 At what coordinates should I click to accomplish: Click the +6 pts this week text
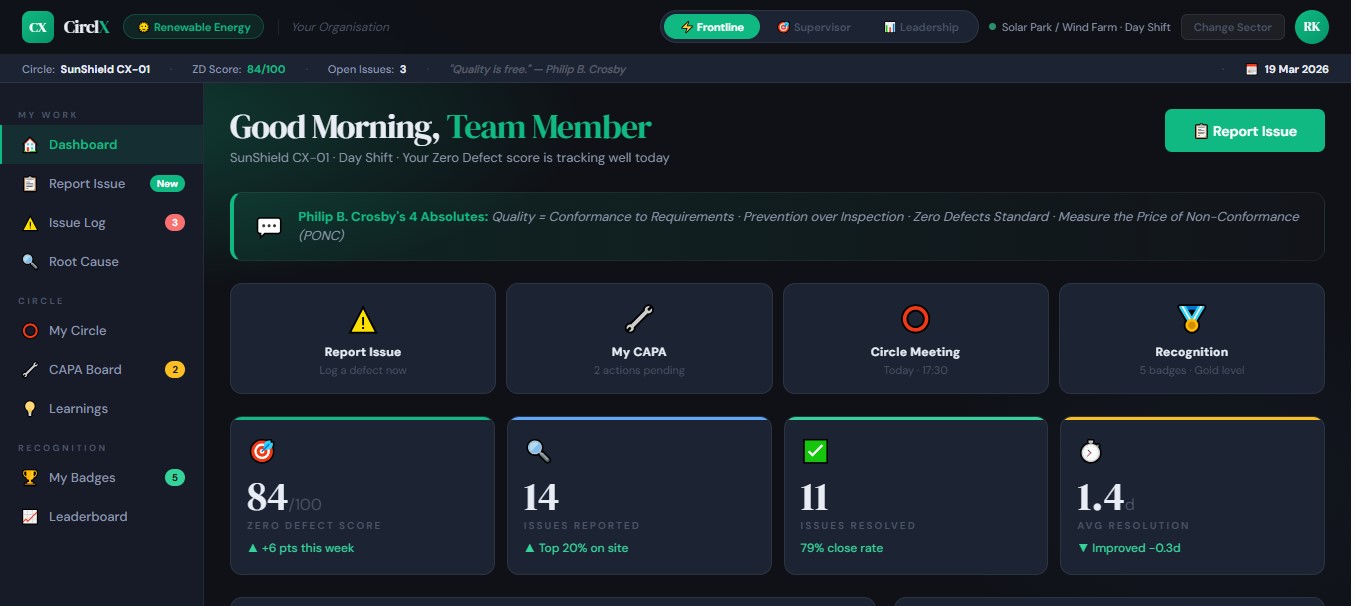click(300, 548)
